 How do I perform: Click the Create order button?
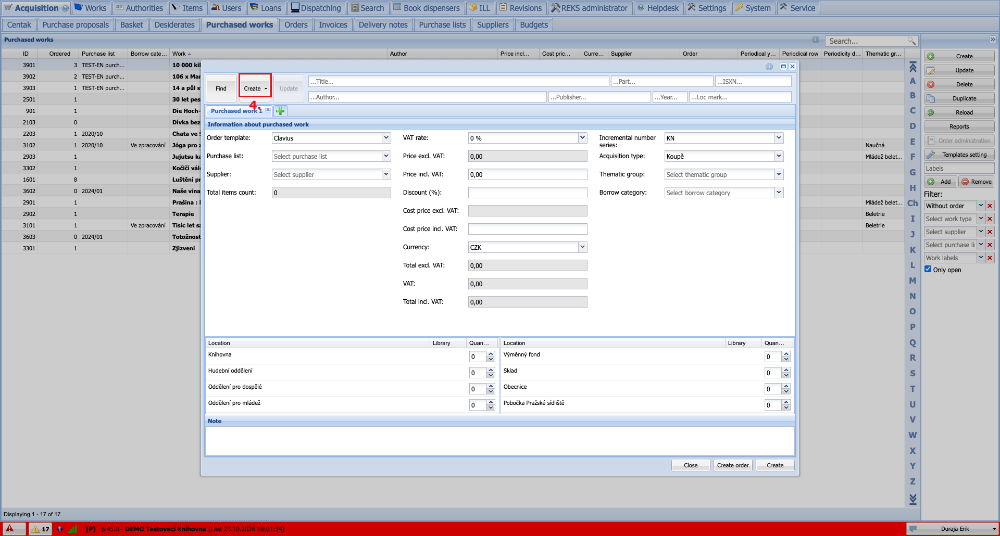(x=733, y=465)
